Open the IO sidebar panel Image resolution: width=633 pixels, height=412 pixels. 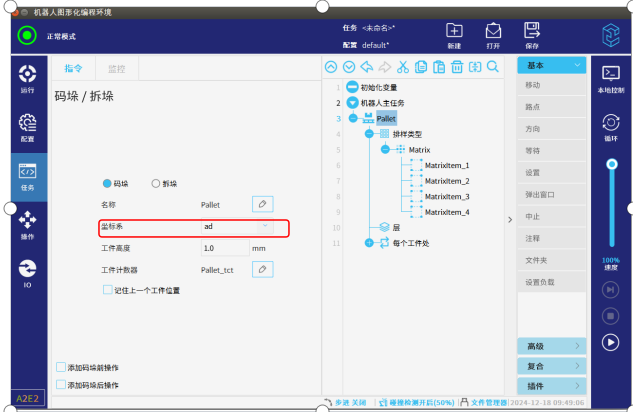pos(27,272)
